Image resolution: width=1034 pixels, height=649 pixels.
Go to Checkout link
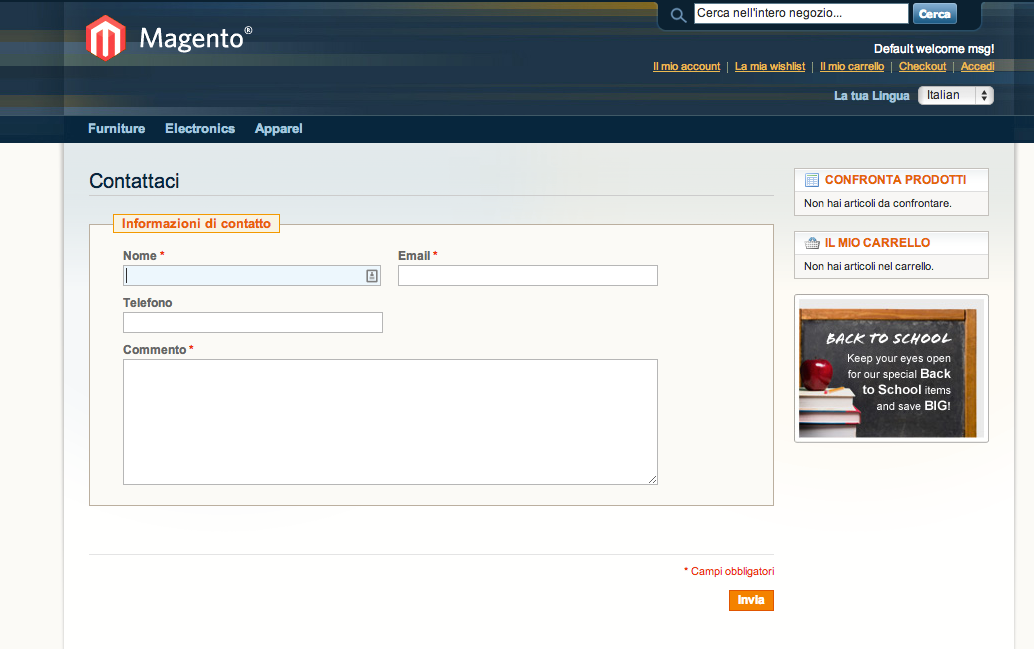click(x=923, y=67)
